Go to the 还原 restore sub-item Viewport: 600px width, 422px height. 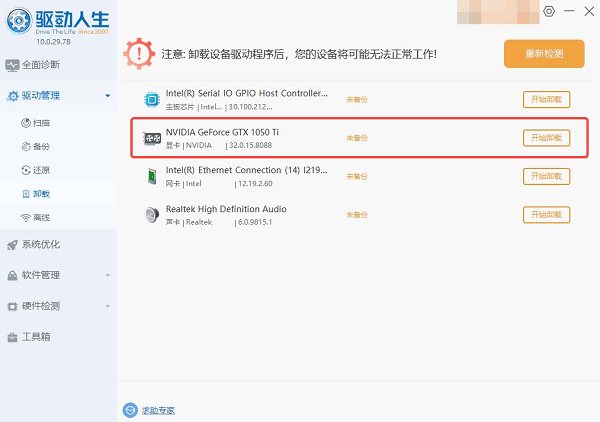tap(40, 170)
